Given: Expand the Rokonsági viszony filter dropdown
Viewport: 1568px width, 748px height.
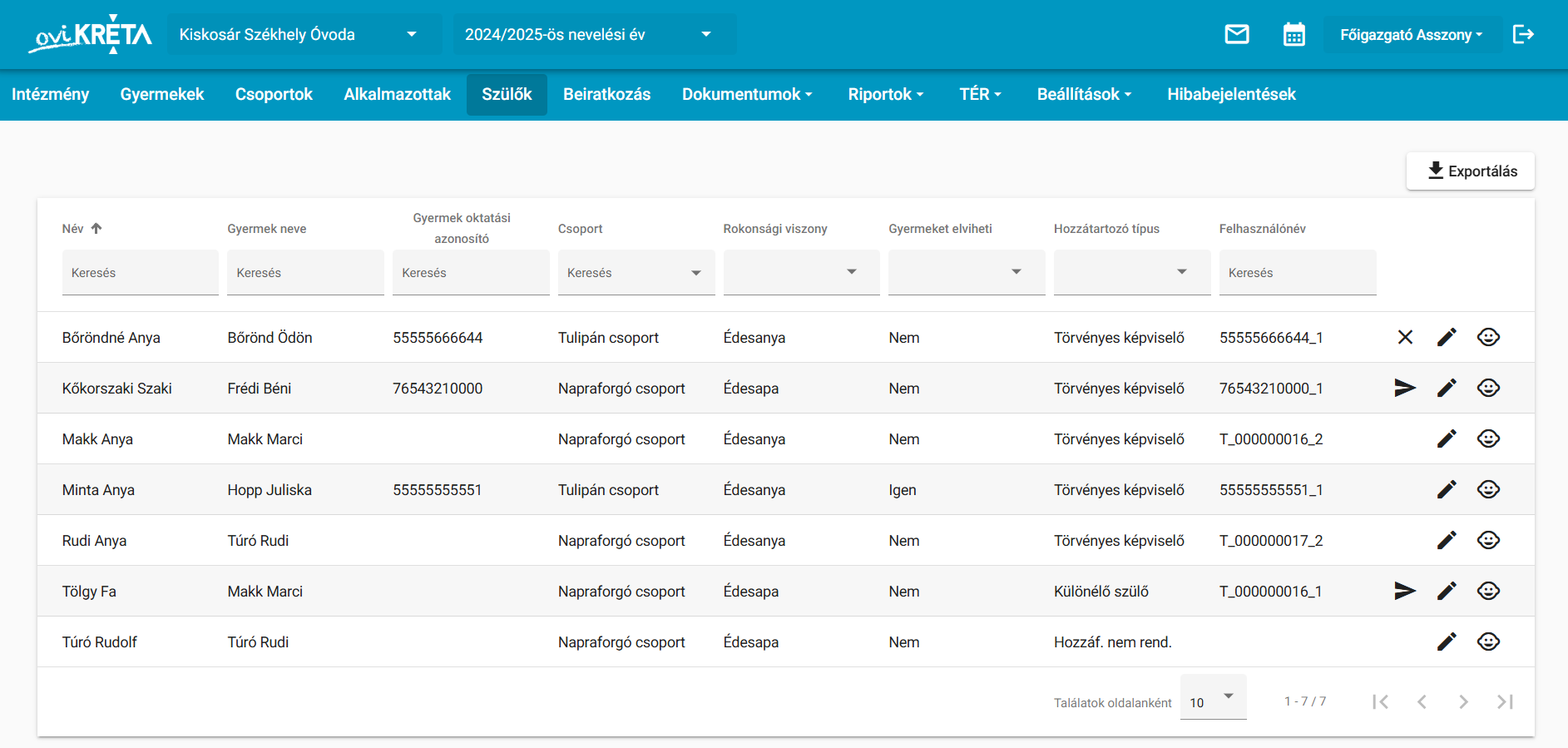Looking at the screenshot, I should pos(801,272).
